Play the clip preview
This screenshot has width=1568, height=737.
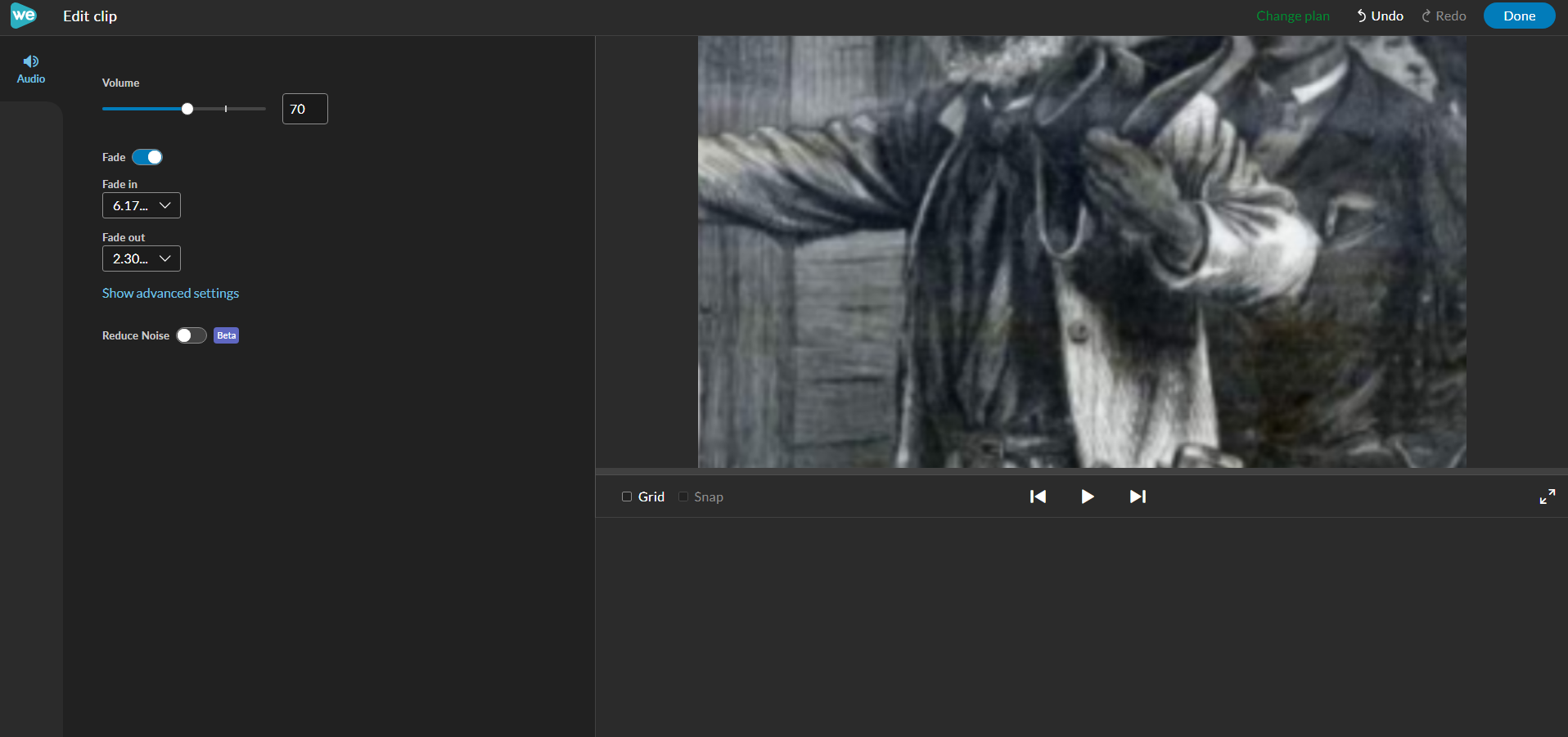coord(1088,497)
